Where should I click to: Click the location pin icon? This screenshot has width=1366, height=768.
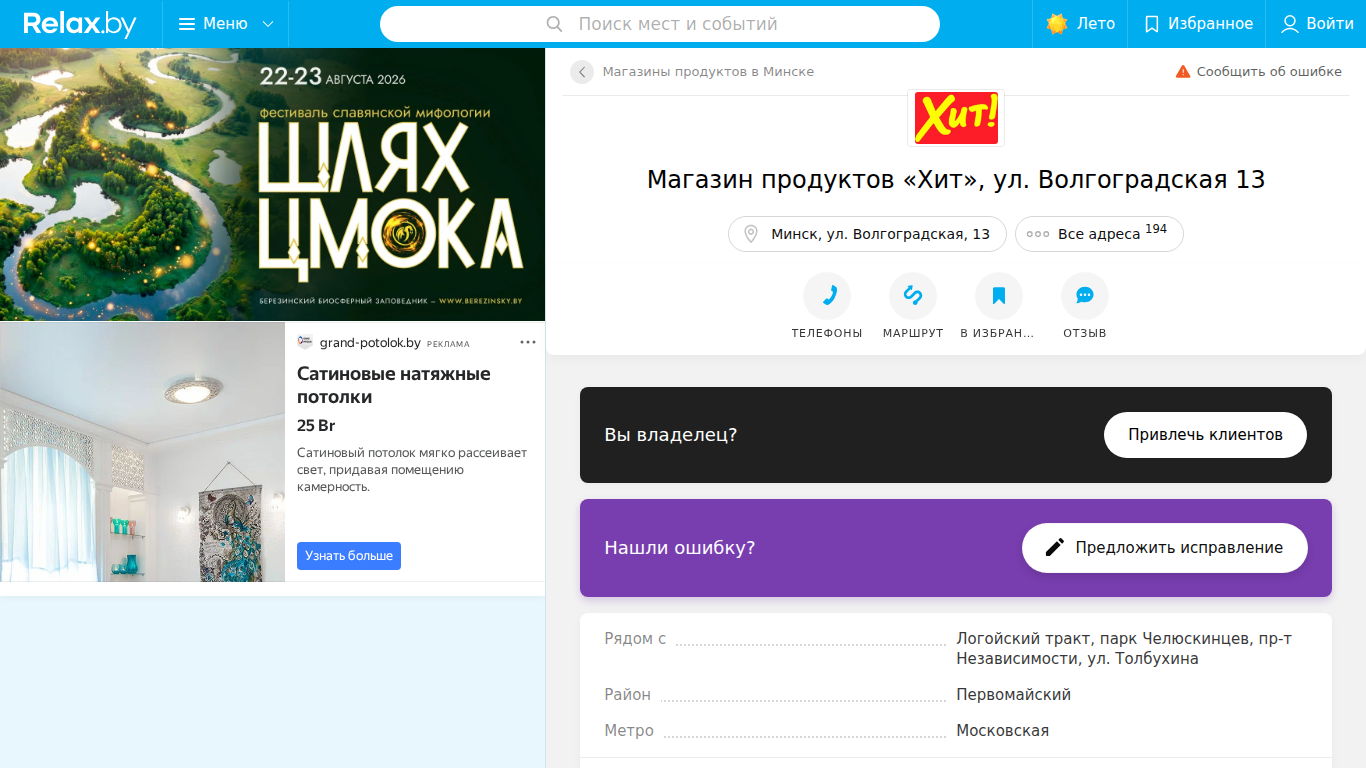click(751, 234)
